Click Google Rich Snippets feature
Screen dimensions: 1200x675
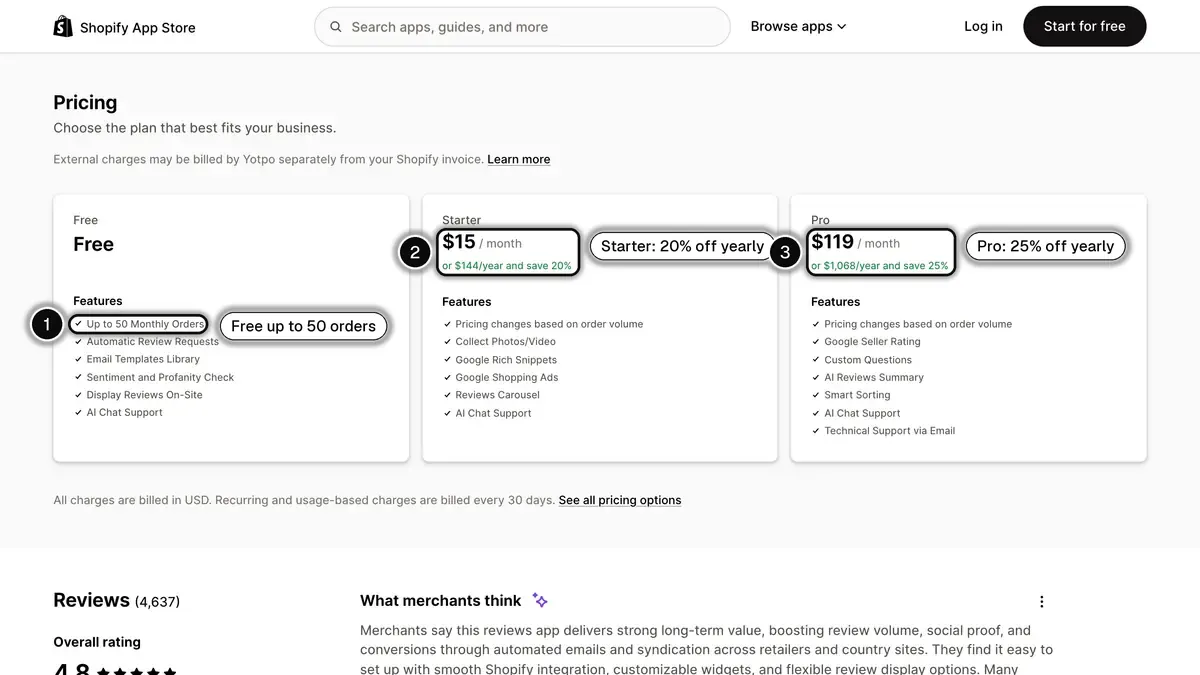pyautogui.click(x=506, y=360)
